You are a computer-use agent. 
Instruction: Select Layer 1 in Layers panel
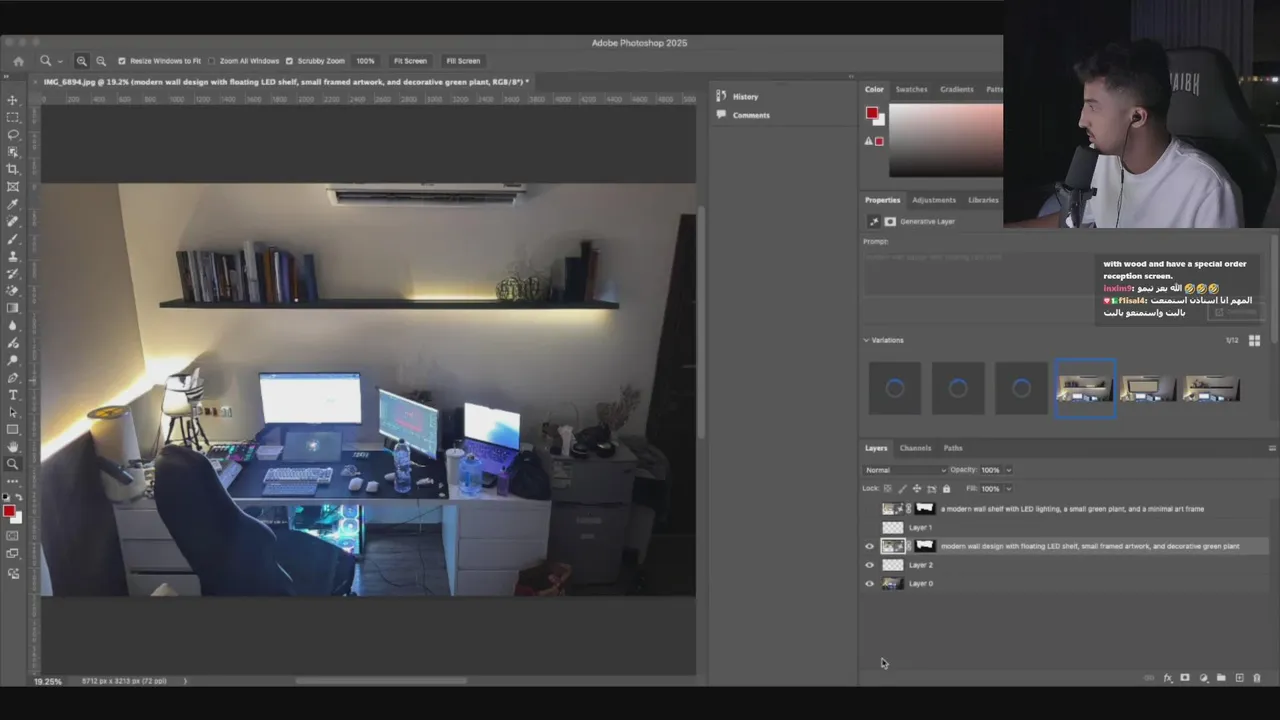click(x=920, y=527)
